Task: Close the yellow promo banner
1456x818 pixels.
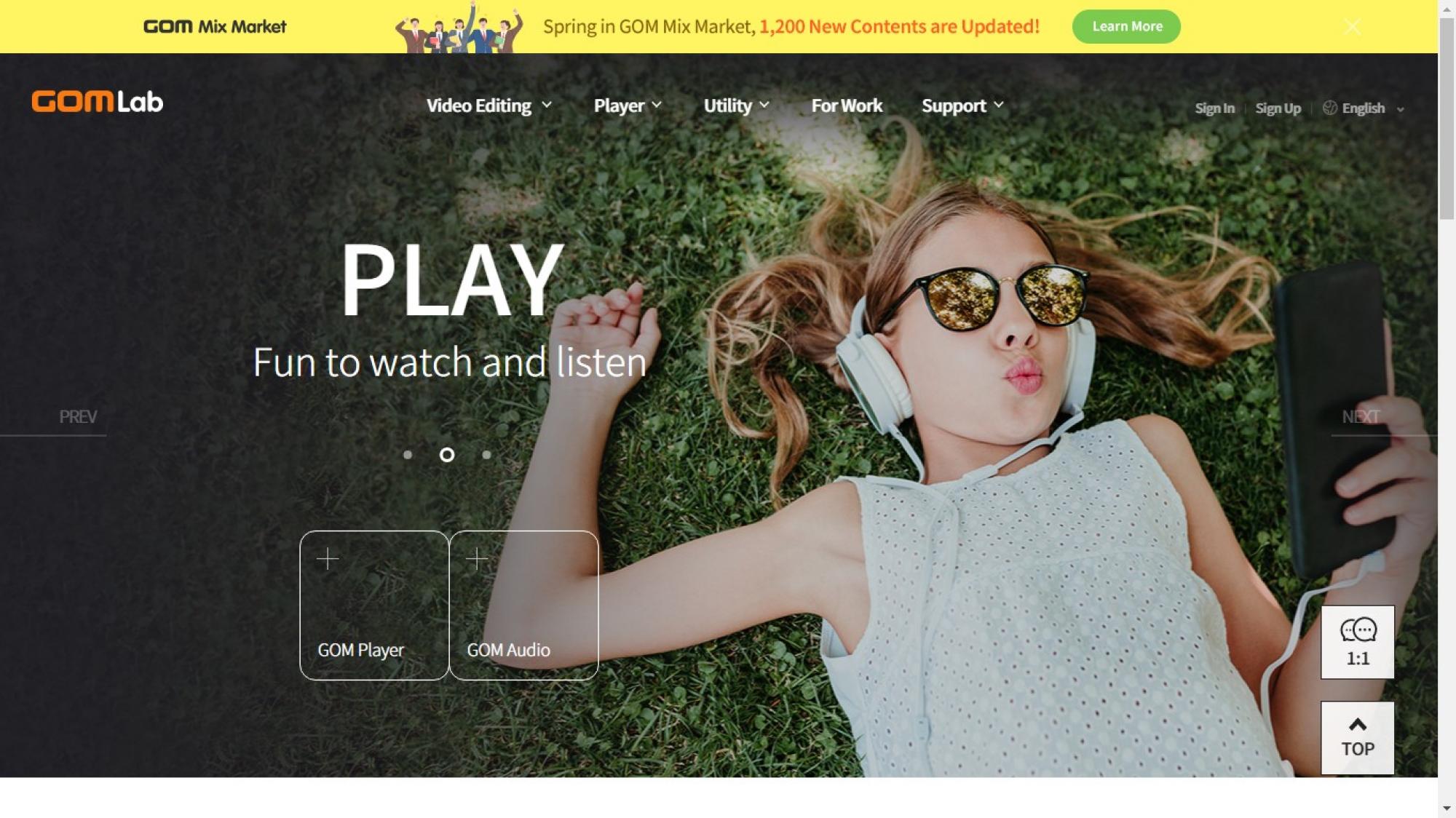Action: (x=1352, y=27)
